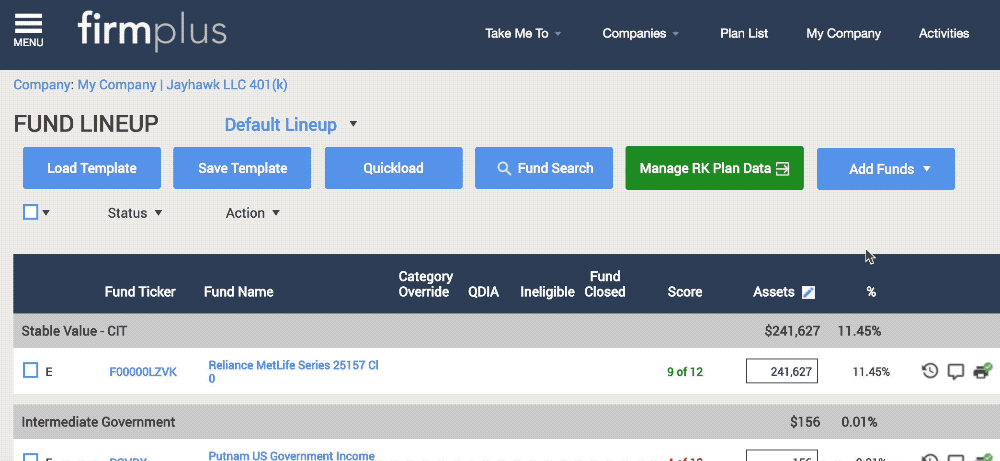Check the Reliance MetLife fund row checkbox
The image size is (1000, 461).
pyautogui.click(x=30, y=370)
